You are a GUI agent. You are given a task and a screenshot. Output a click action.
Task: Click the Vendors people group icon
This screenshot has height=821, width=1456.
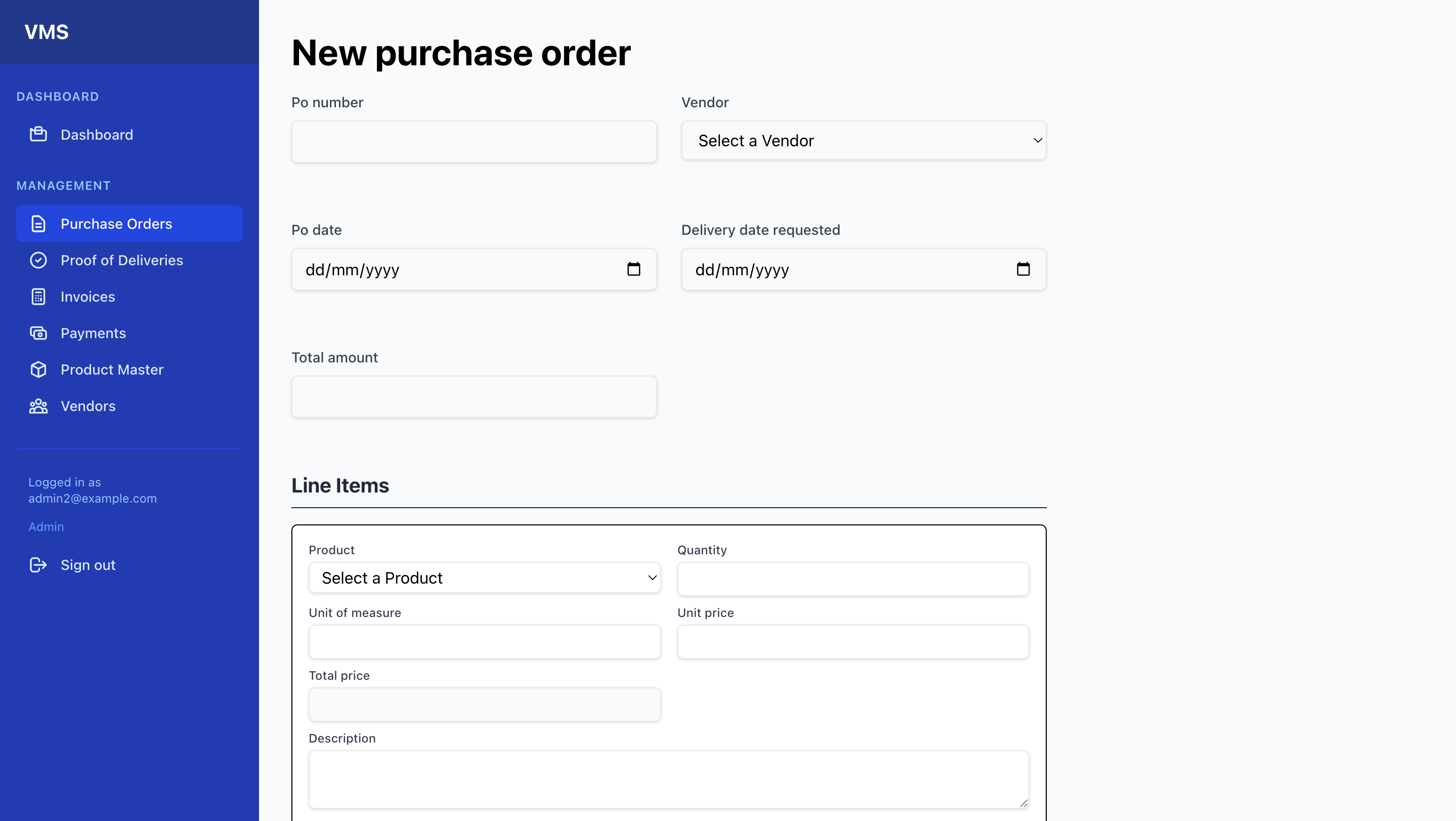click(x=38, y=406)
